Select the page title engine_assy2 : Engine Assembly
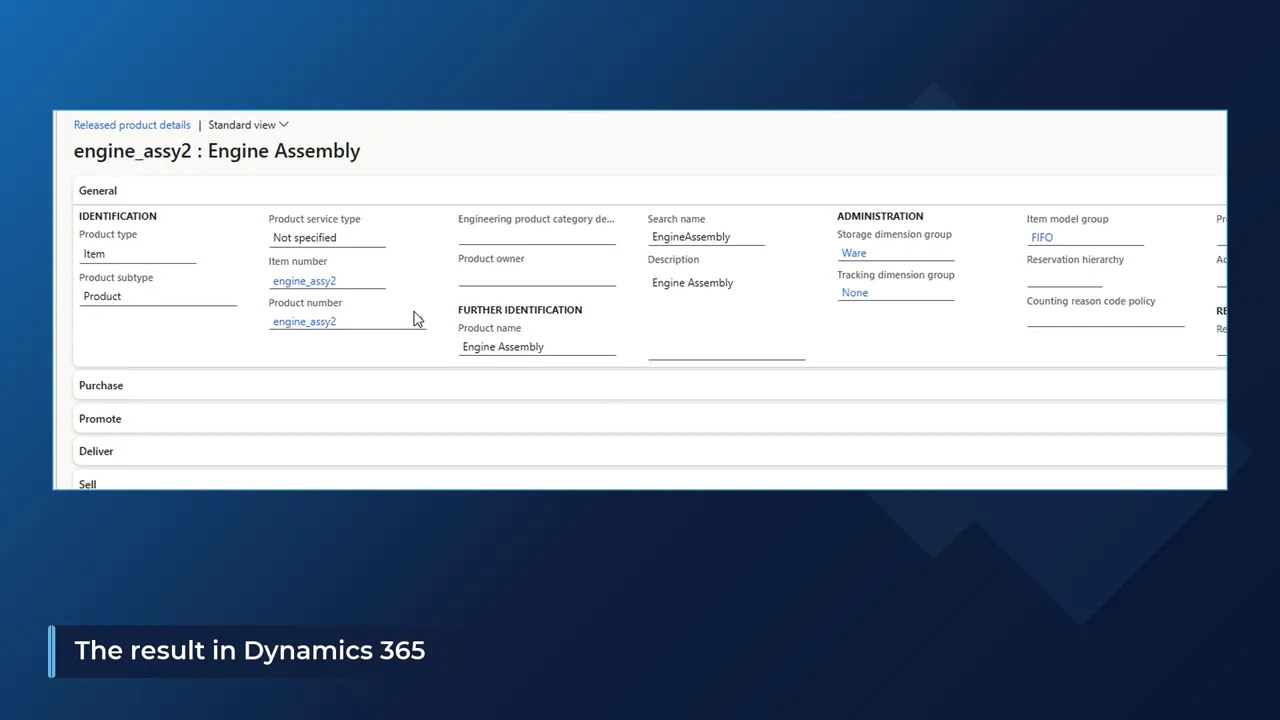The image size is (1280, 720). [217, 151]
